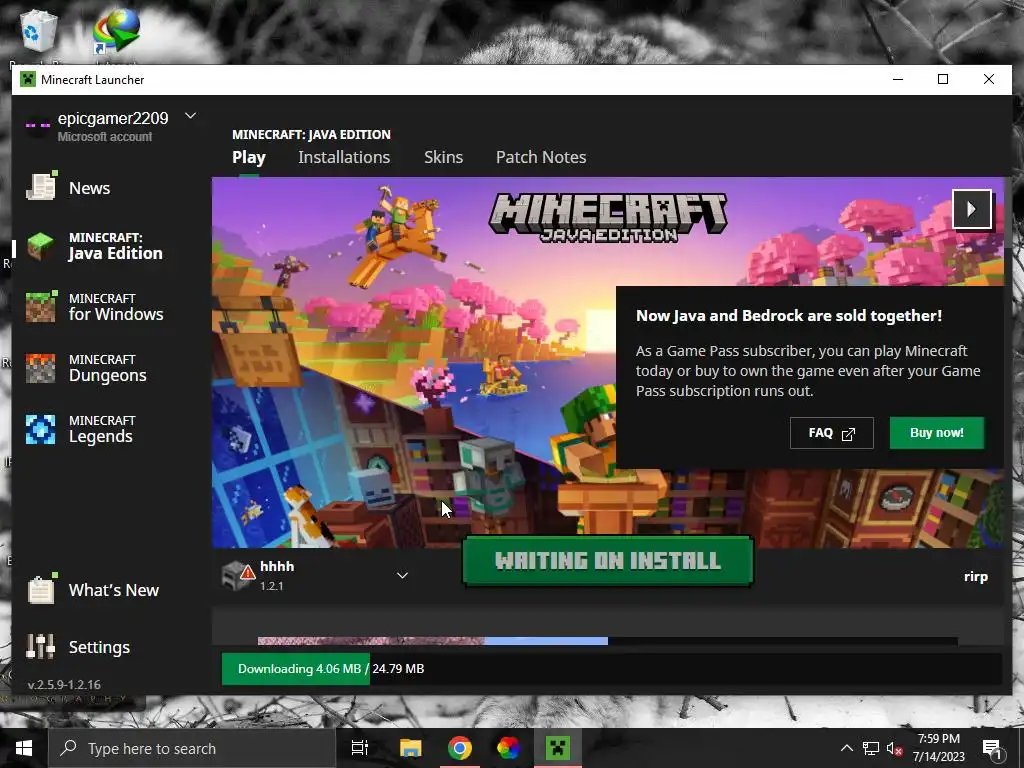Image resolution: width=1024 pixels, height=768 pixels.
Task: Open the News section icon
Action: (x=40, y=187)
